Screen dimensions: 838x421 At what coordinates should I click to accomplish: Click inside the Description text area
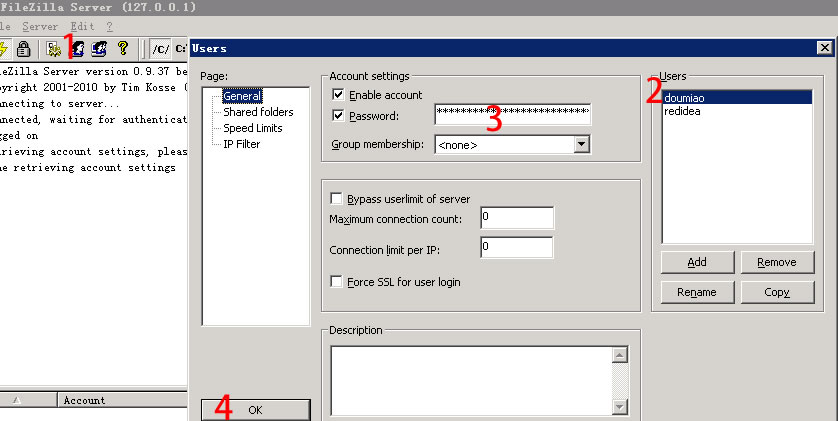pos(471,380)
